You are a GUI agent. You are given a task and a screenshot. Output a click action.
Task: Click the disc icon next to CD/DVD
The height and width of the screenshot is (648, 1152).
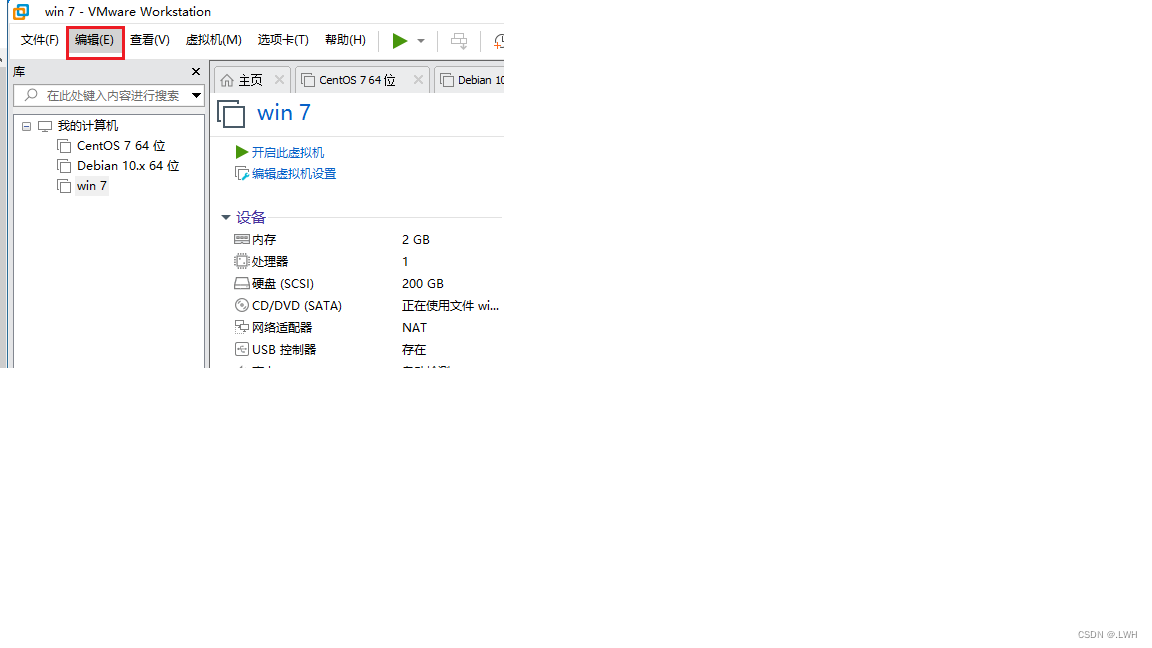(242, 305)
